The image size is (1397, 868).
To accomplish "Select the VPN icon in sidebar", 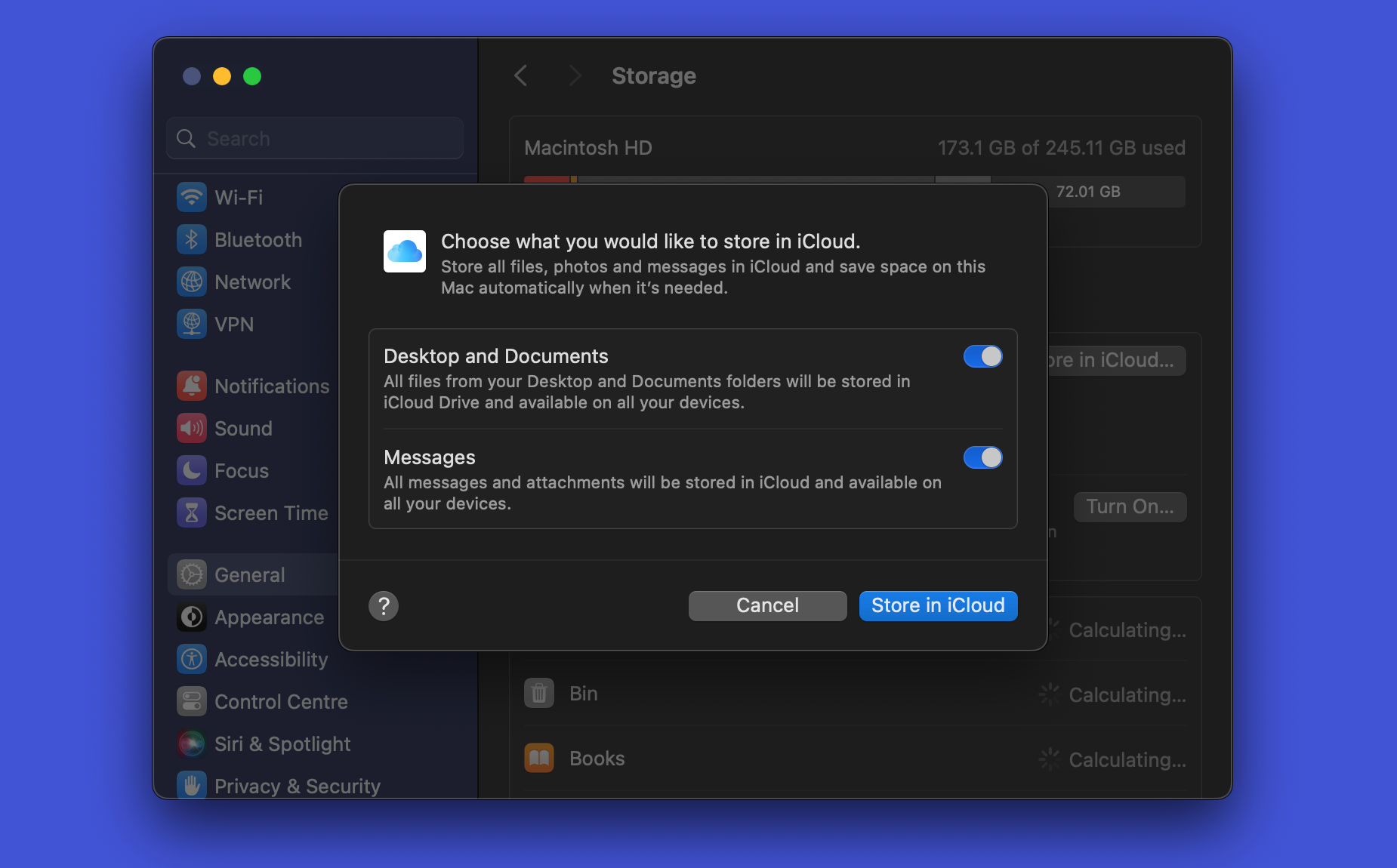I will 192,324.
